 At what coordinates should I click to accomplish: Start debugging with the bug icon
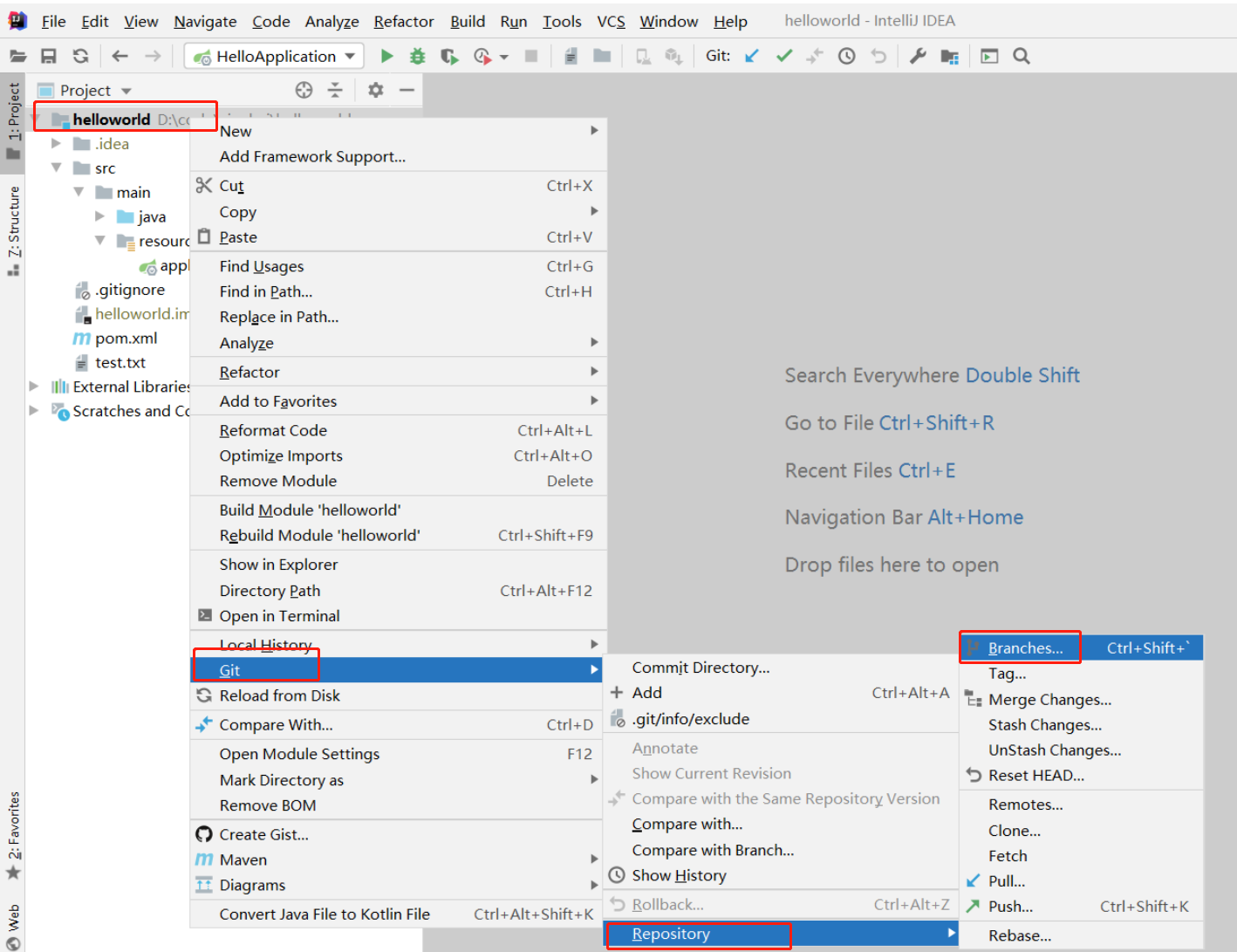tap(418, 56)
